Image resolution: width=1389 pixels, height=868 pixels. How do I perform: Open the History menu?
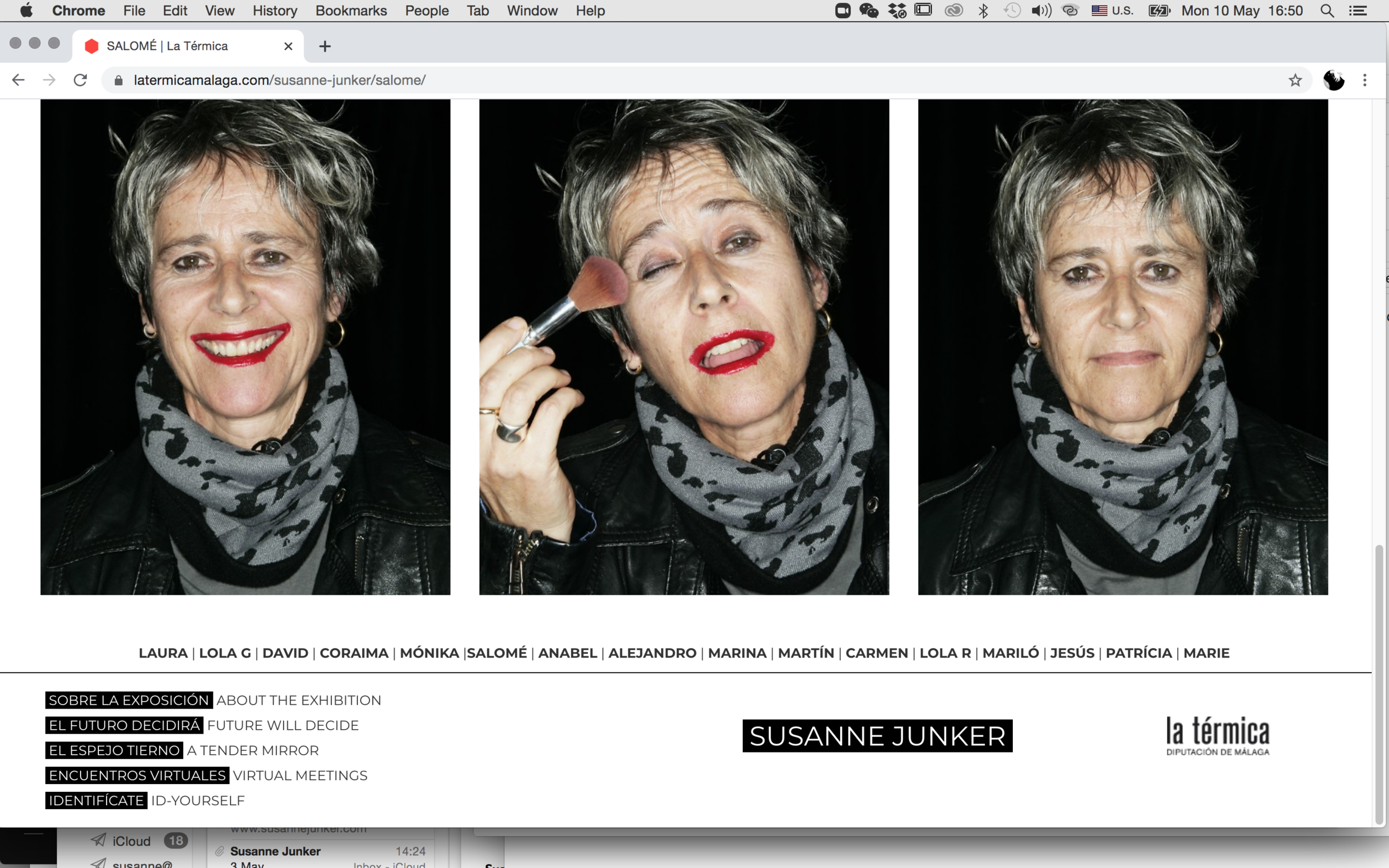coord(274,11)
